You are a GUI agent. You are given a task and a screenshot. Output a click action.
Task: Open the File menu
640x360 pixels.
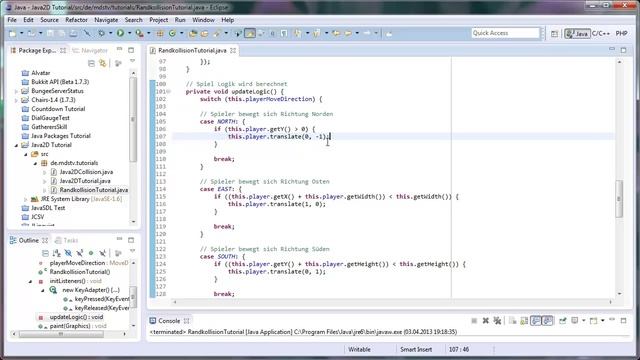12,20
